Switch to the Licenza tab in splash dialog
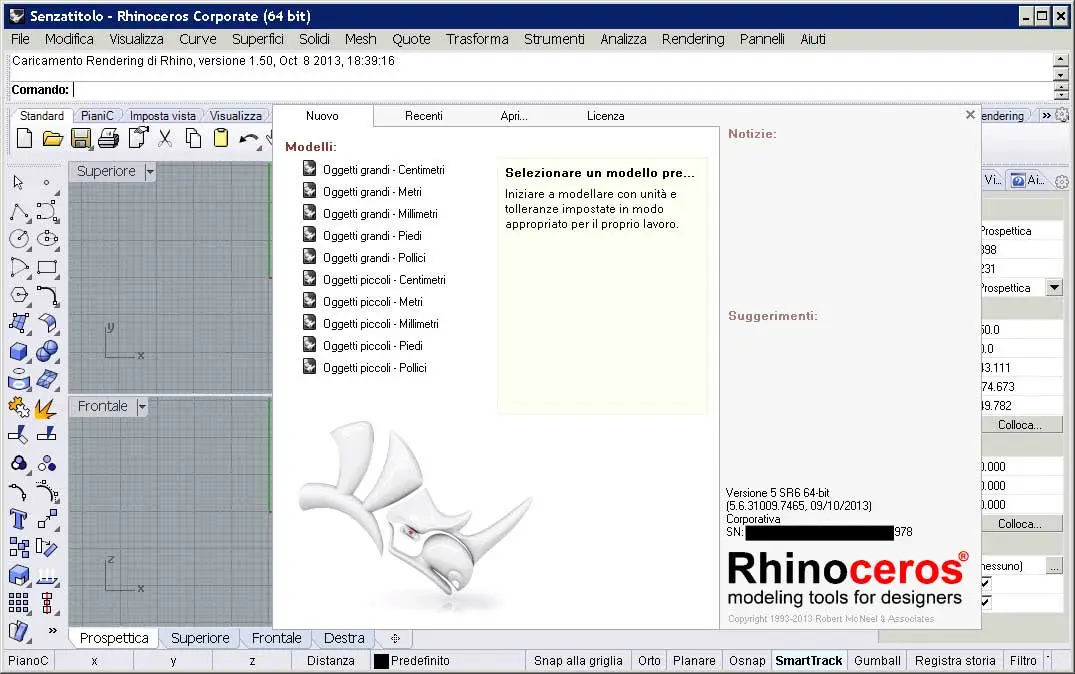The image size is (1075, 674). 605,116
